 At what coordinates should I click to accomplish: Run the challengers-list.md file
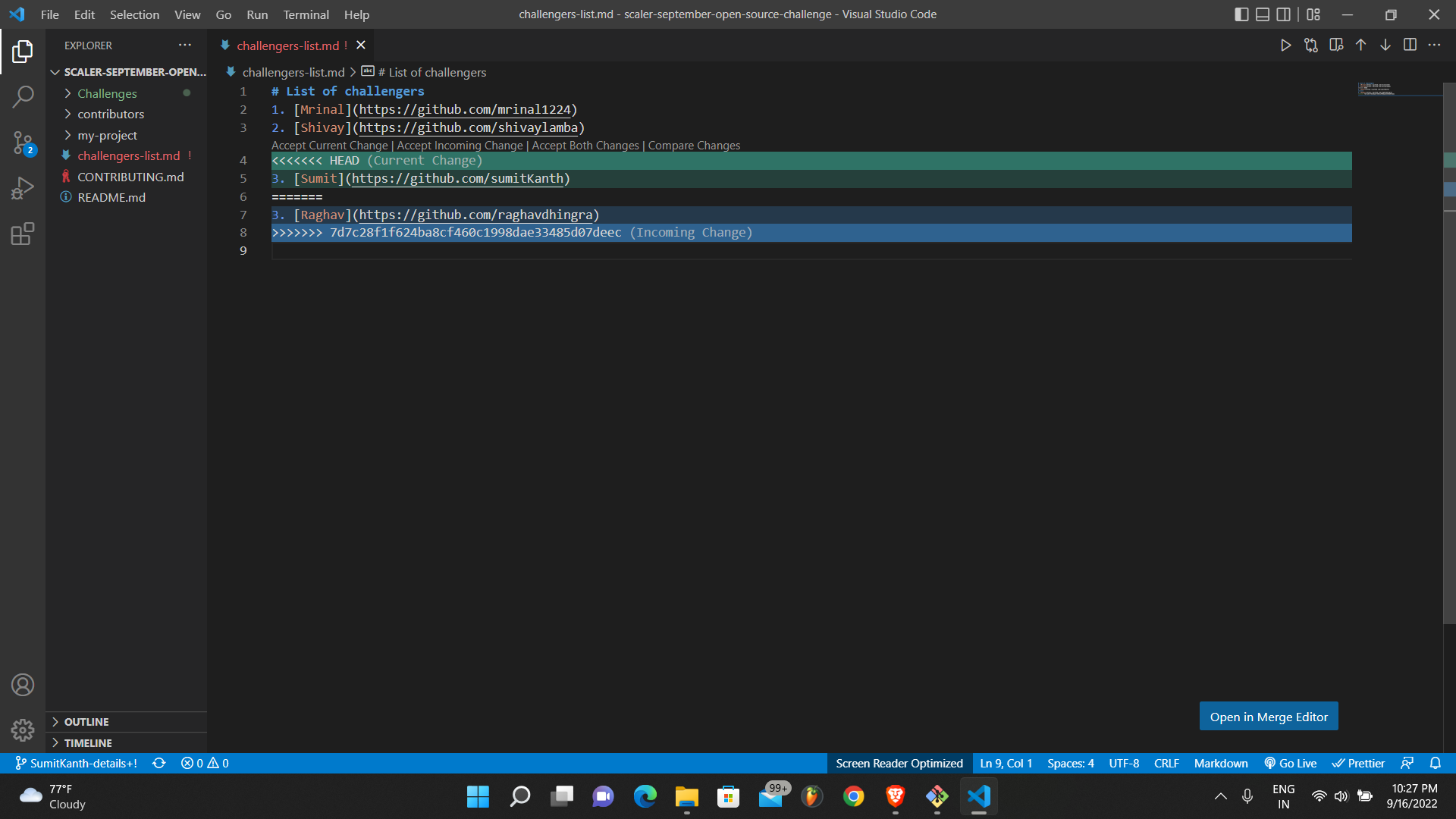coord(1286,45)
